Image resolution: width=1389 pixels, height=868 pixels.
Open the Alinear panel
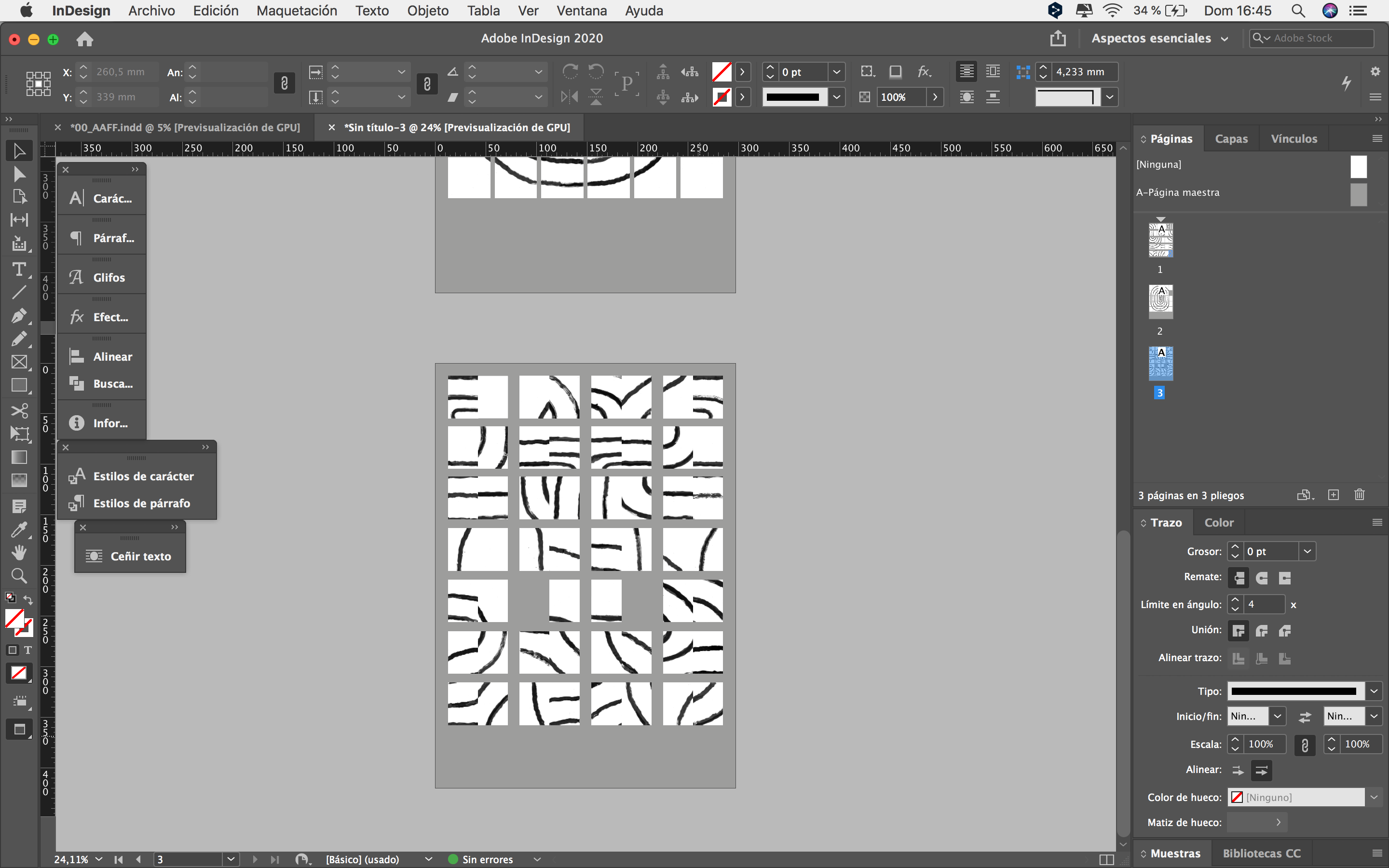[102, 356]
